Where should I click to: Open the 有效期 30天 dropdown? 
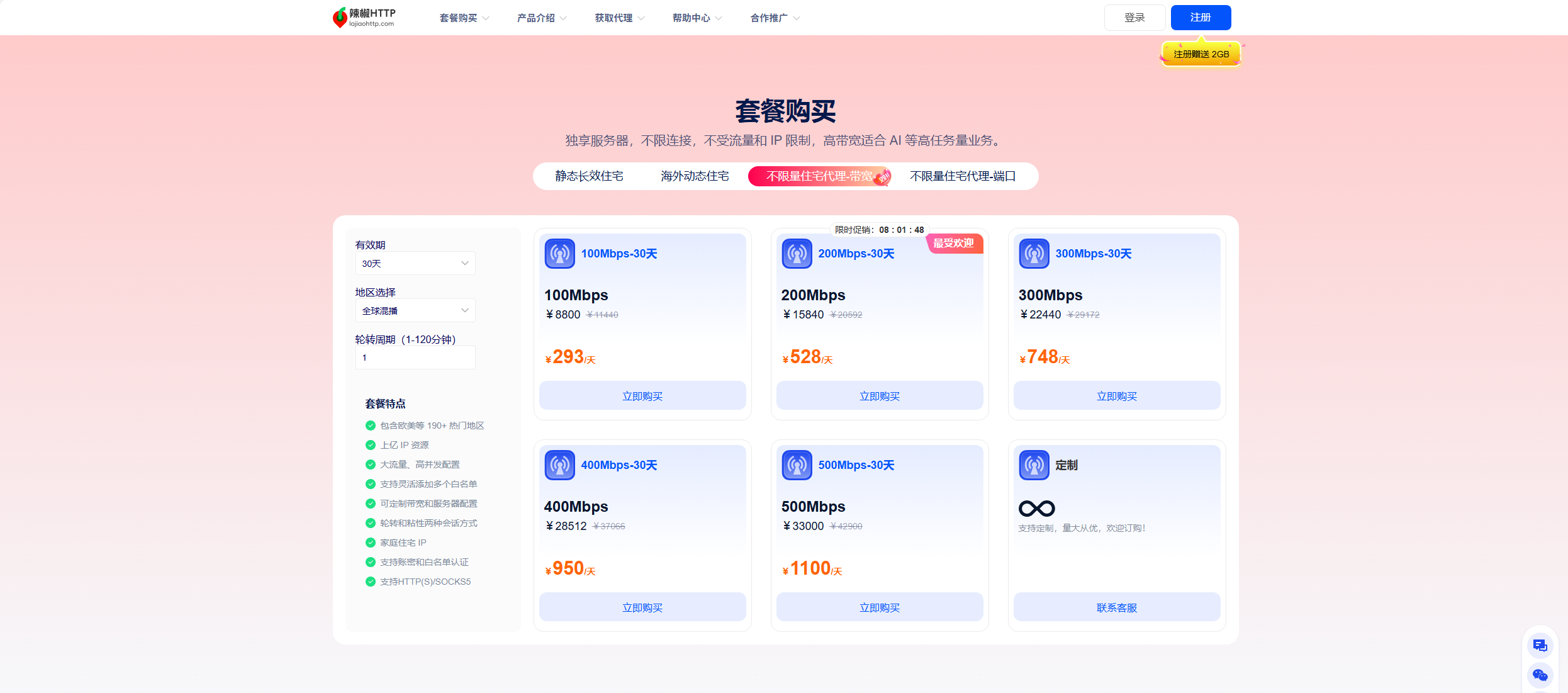click(415, 263)
